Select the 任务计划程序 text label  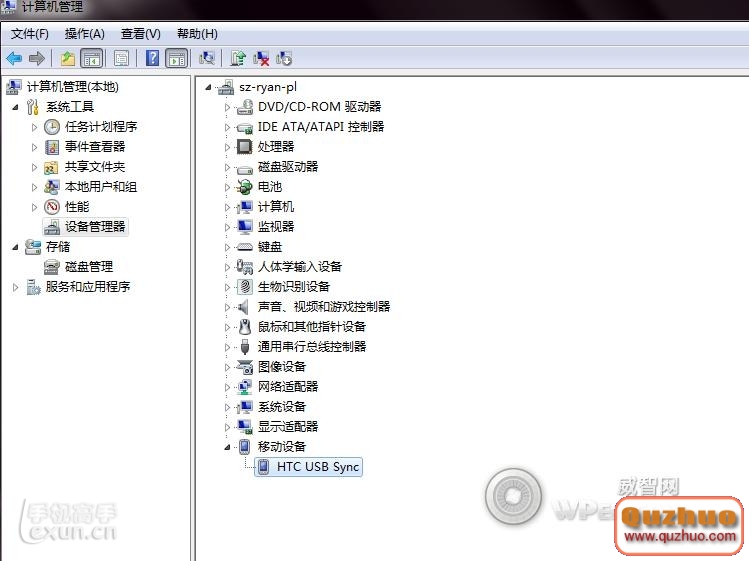coord(101,127)
